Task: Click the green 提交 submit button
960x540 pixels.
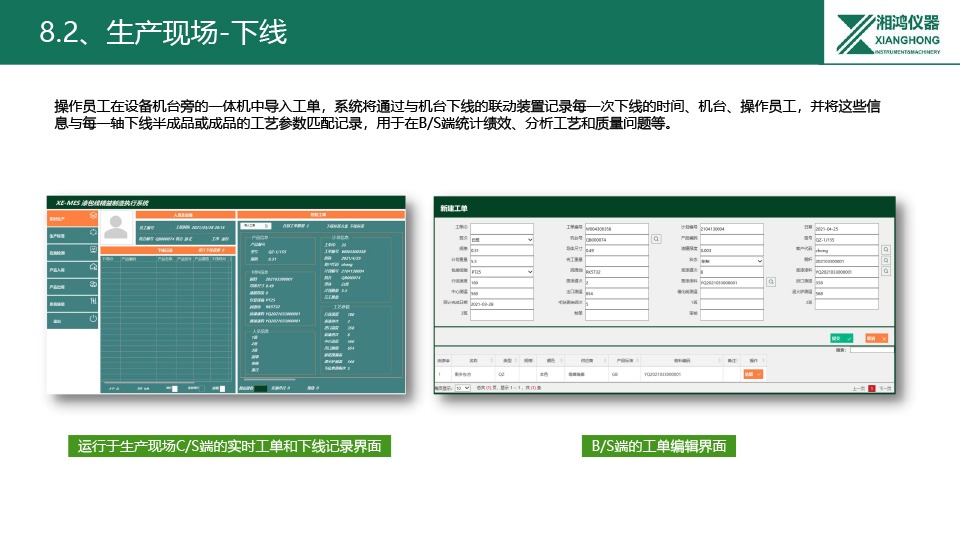Action: coord(841,338)
